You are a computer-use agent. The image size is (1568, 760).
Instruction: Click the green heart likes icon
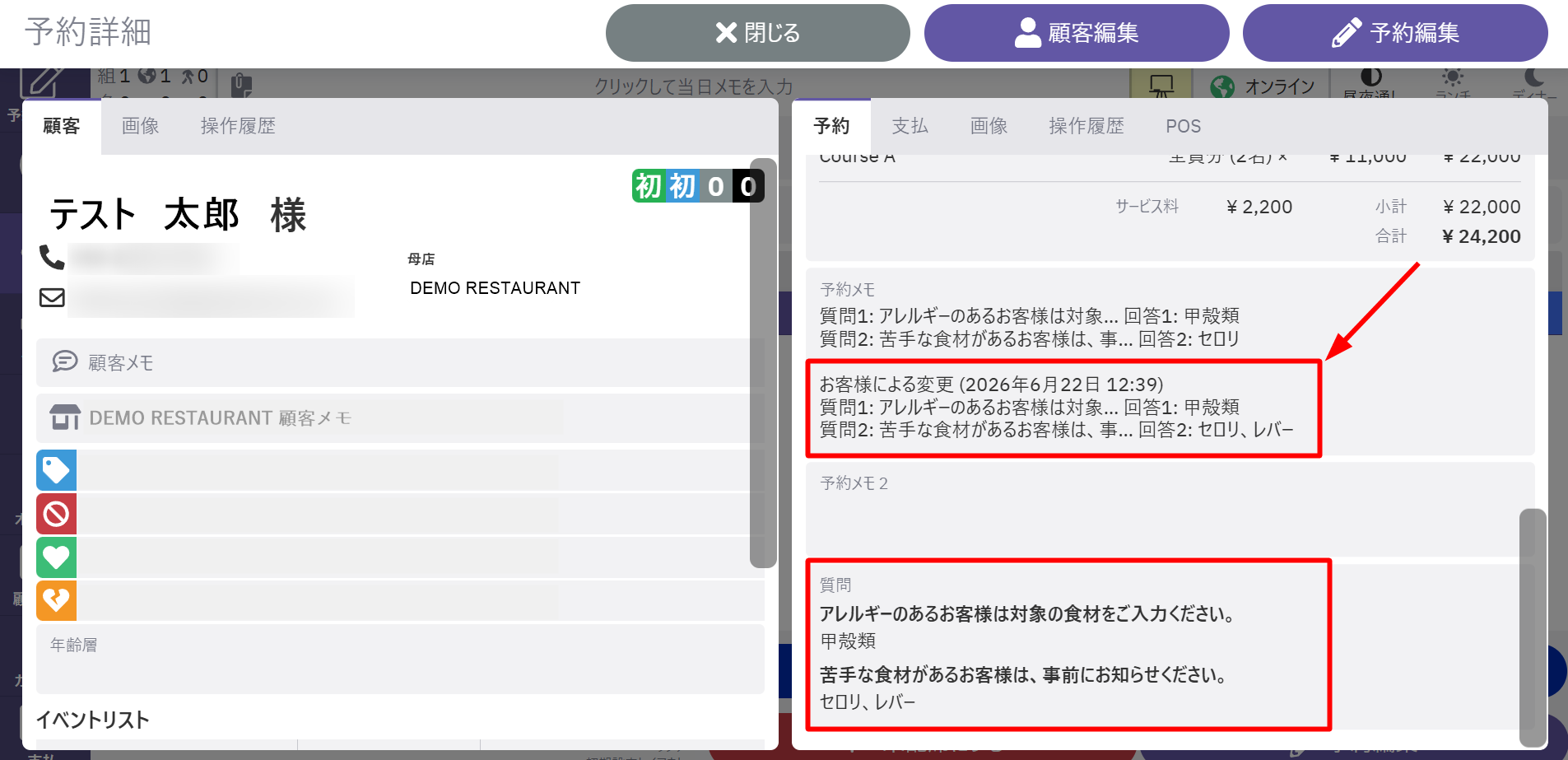point(56,557)
